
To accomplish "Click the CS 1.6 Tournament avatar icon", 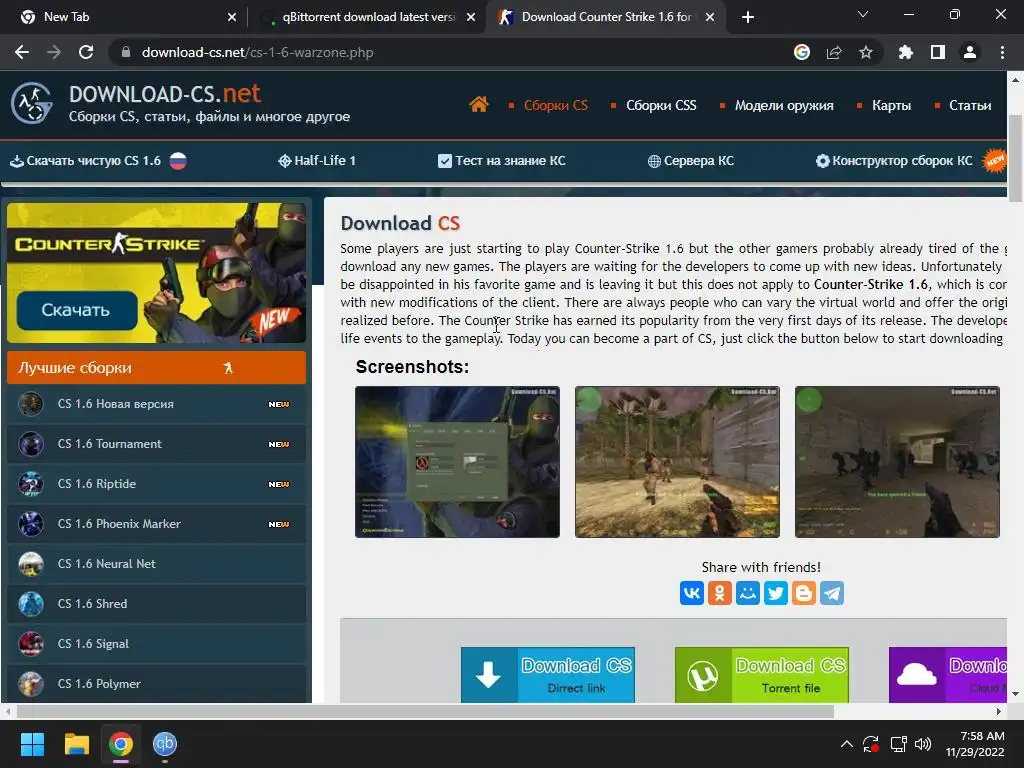I will (x=31, y=444).
